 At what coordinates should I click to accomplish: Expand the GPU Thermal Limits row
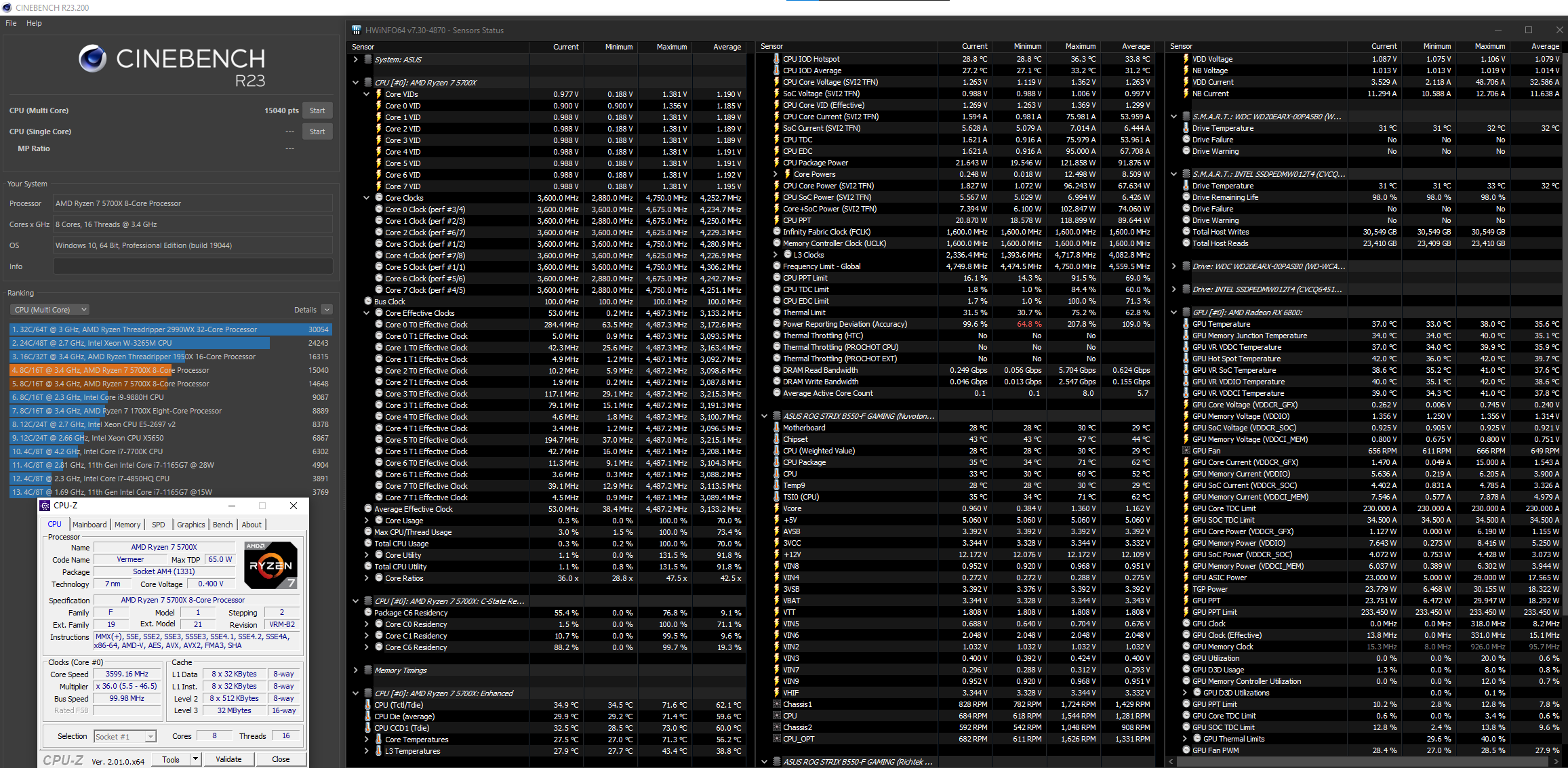[1185, 739]
